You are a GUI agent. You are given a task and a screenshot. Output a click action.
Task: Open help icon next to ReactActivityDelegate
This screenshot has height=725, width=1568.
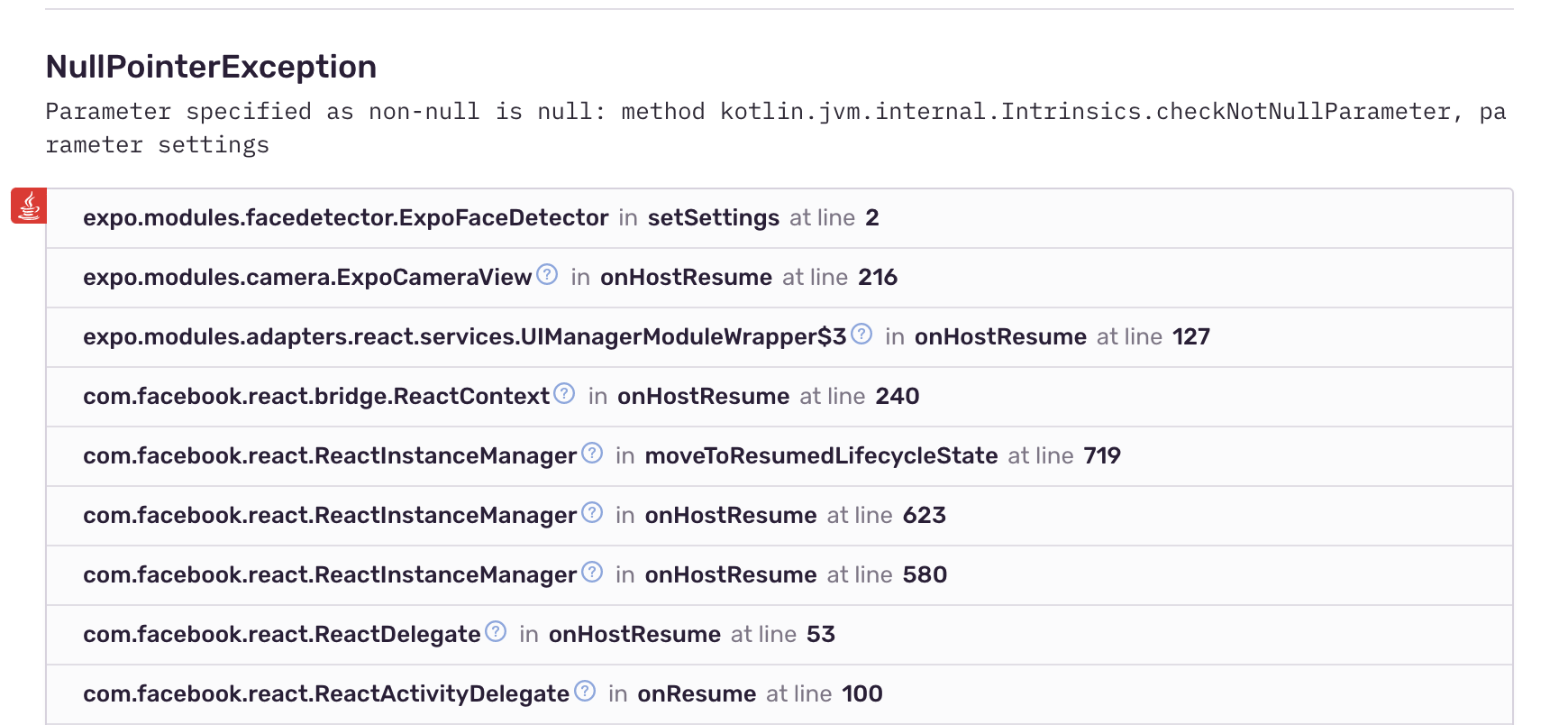point(586,689)
